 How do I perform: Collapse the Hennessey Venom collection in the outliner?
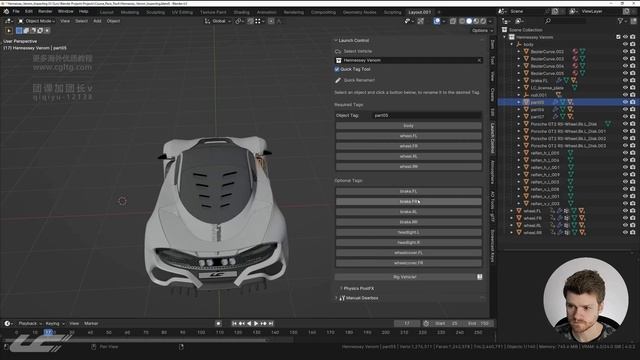[x=505, y=37]
